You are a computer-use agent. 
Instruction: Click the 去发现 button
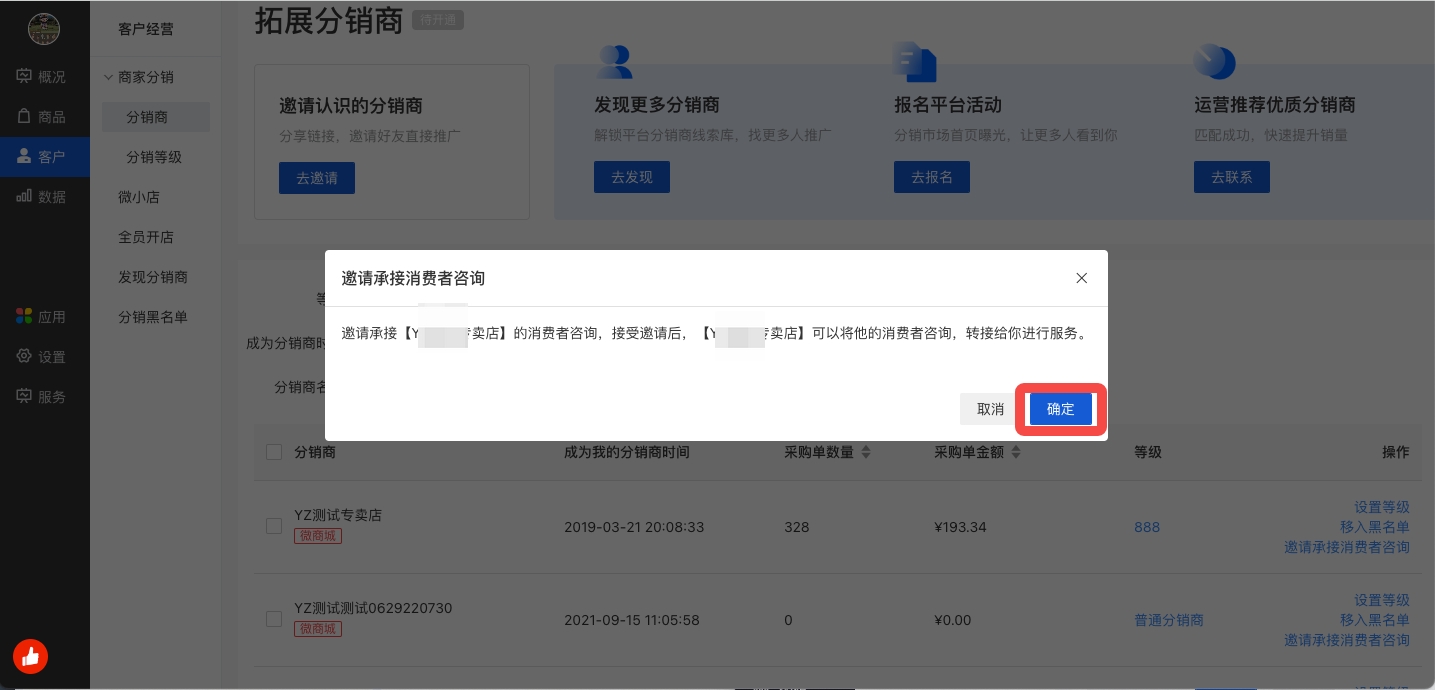tap(632, 177)
